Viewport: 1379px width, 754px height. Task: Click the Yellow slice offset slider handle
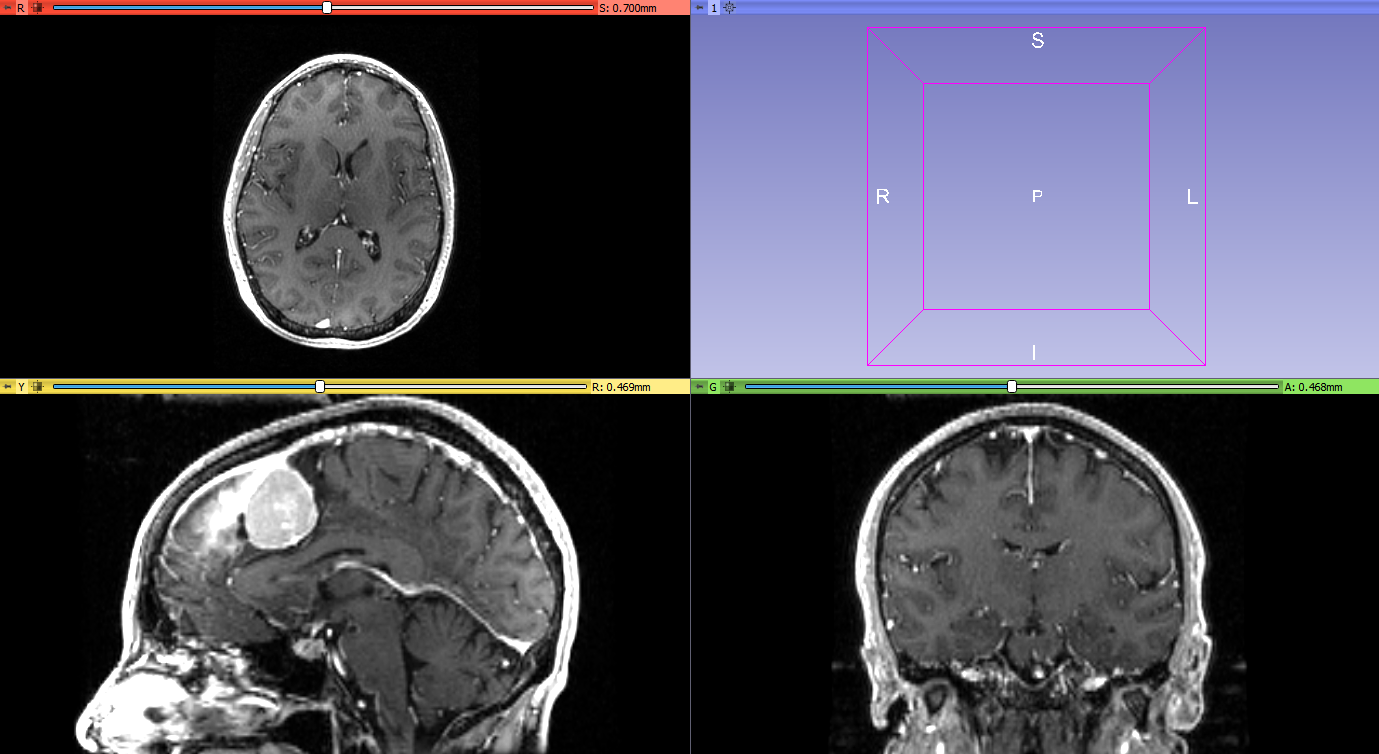(x=320, y=386)
